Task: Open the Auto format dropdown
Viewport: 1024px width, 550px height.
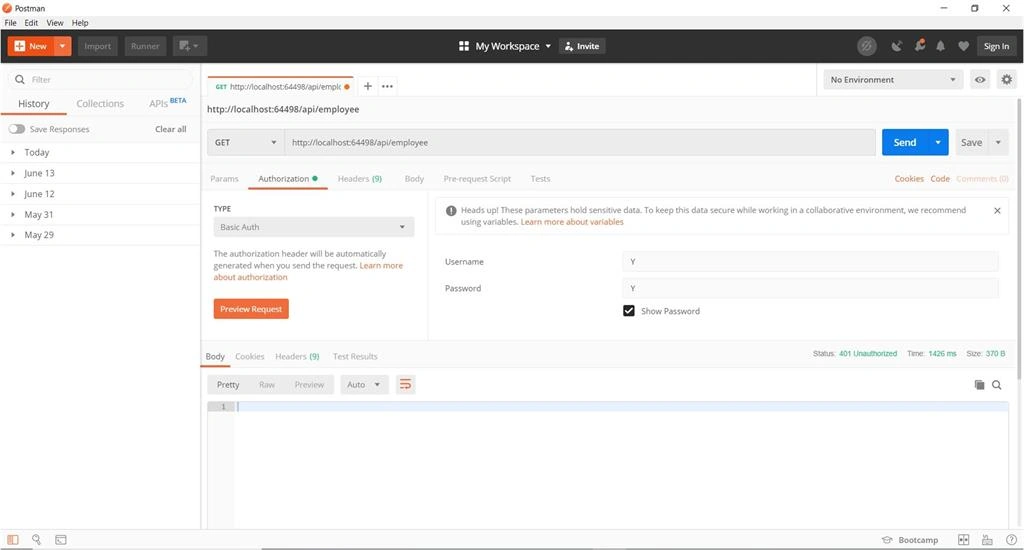Action: (364, 385)
